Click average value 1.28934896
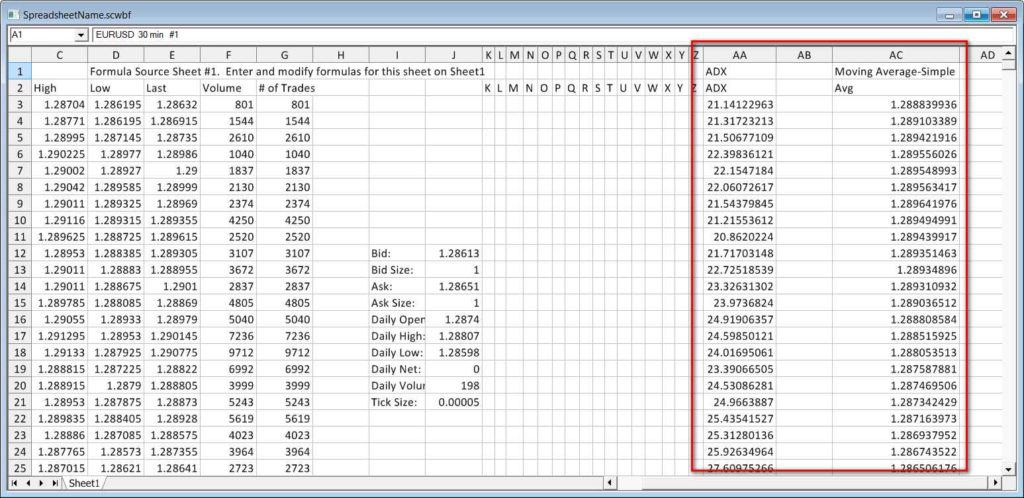The height and width of the screenshot is (498, 1024). pyautogui.click(x=896, y=270)
